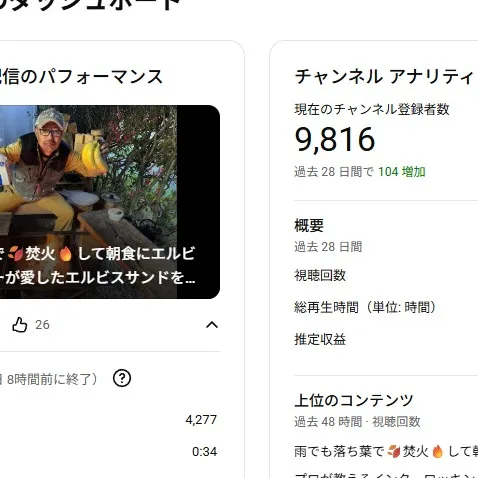The image size is (478, 478).
Task: Open the 視聴回数 metric row
Action: (x=386, y=275)
